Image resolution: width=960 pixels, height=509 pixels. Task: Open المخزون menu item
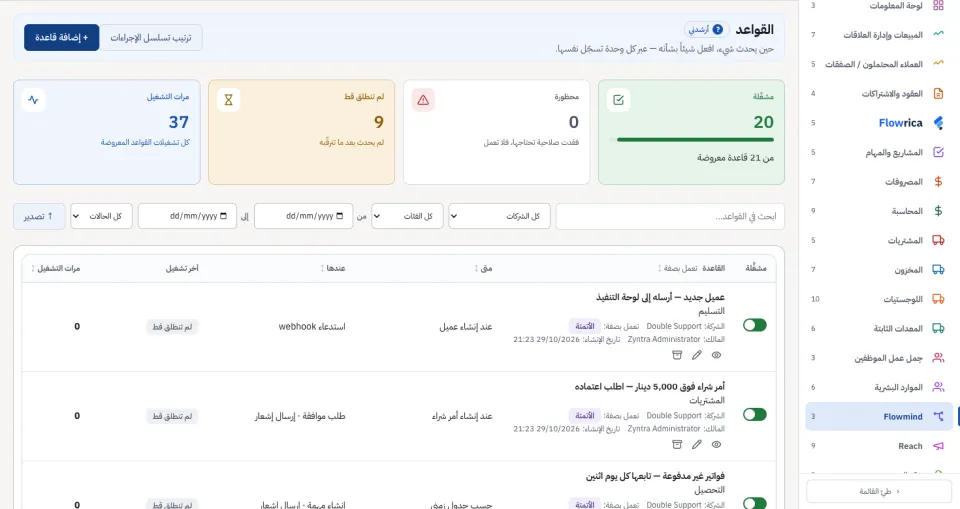click(x=879, y=270)
